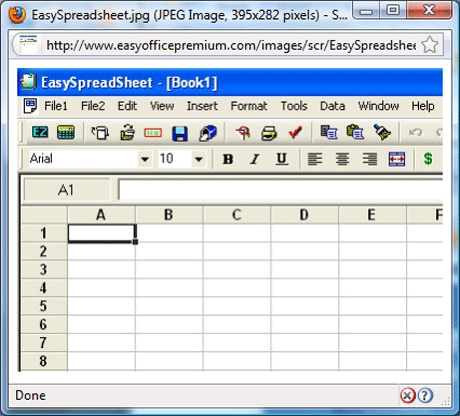
Task: Open the Data menu
Action: point(332,106)
